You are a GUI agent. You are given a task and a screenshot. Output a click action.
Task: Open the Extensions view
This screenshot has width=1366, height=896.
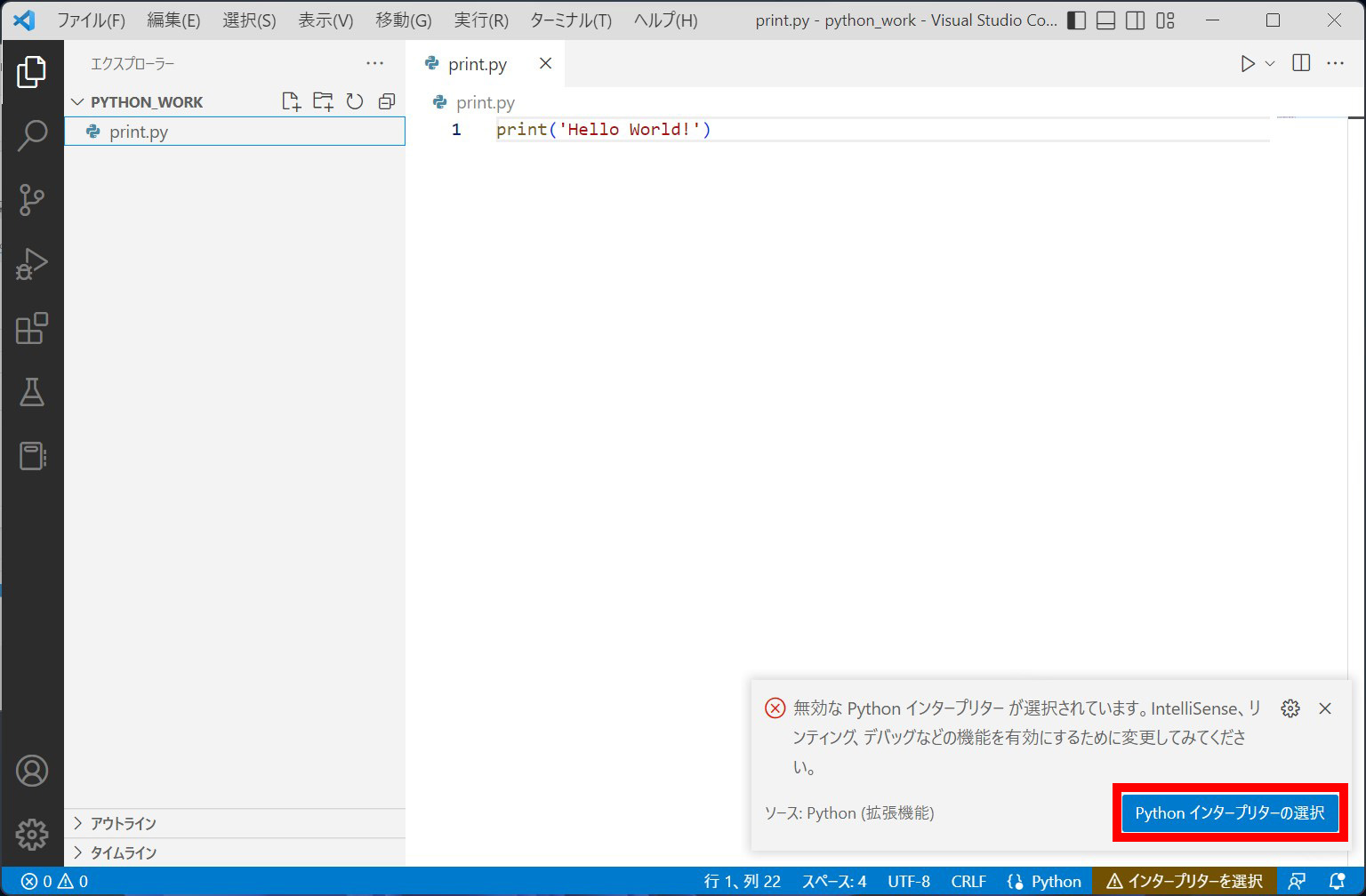pyautogui.click(x=33, y=329)
